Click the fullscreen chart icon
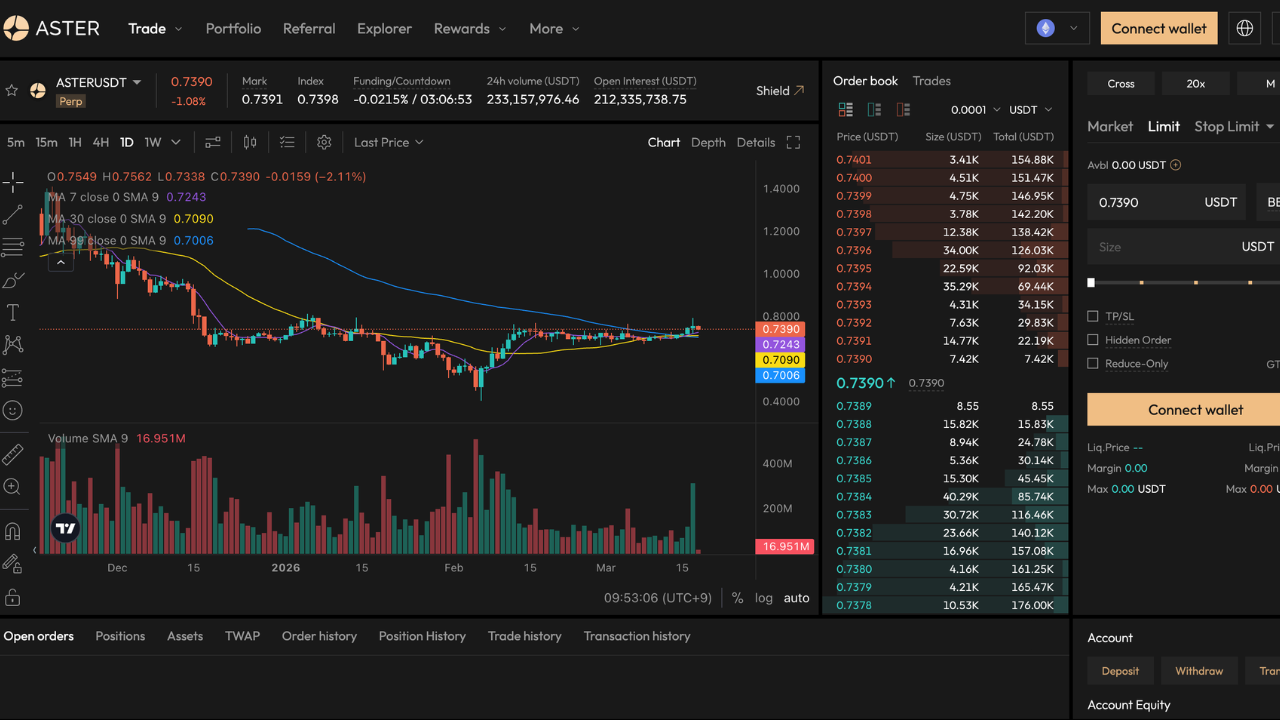This screenshot has width=1280, height=720. click(793, 142)
